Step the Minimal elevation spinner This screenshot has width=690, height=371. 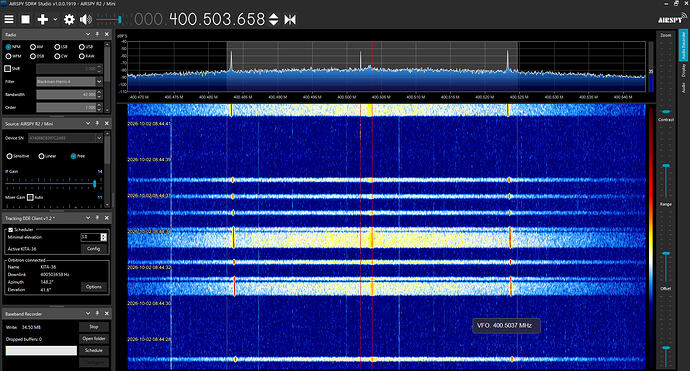point(103,237)
